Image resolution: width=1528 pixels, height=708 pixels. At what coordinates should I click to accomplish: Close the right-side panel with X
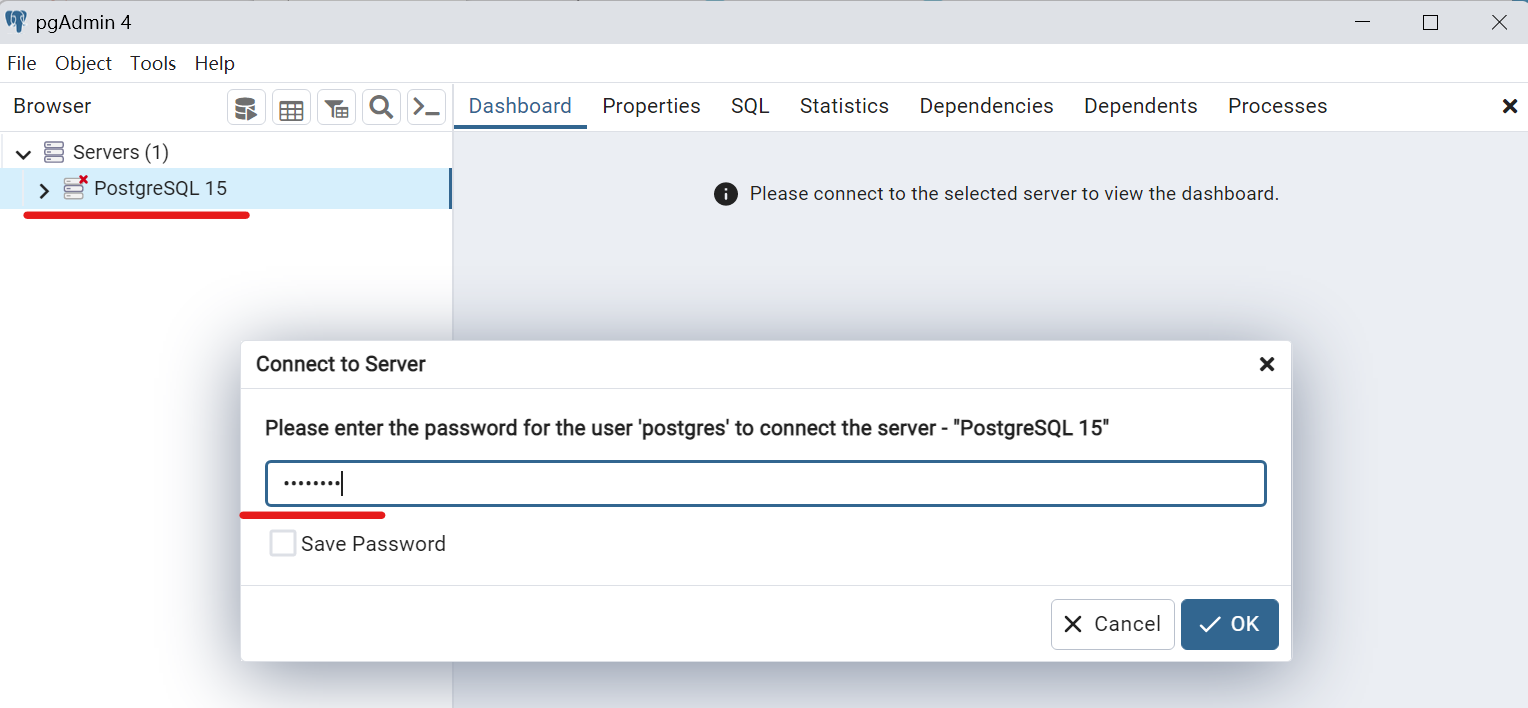coord(1510,106)
